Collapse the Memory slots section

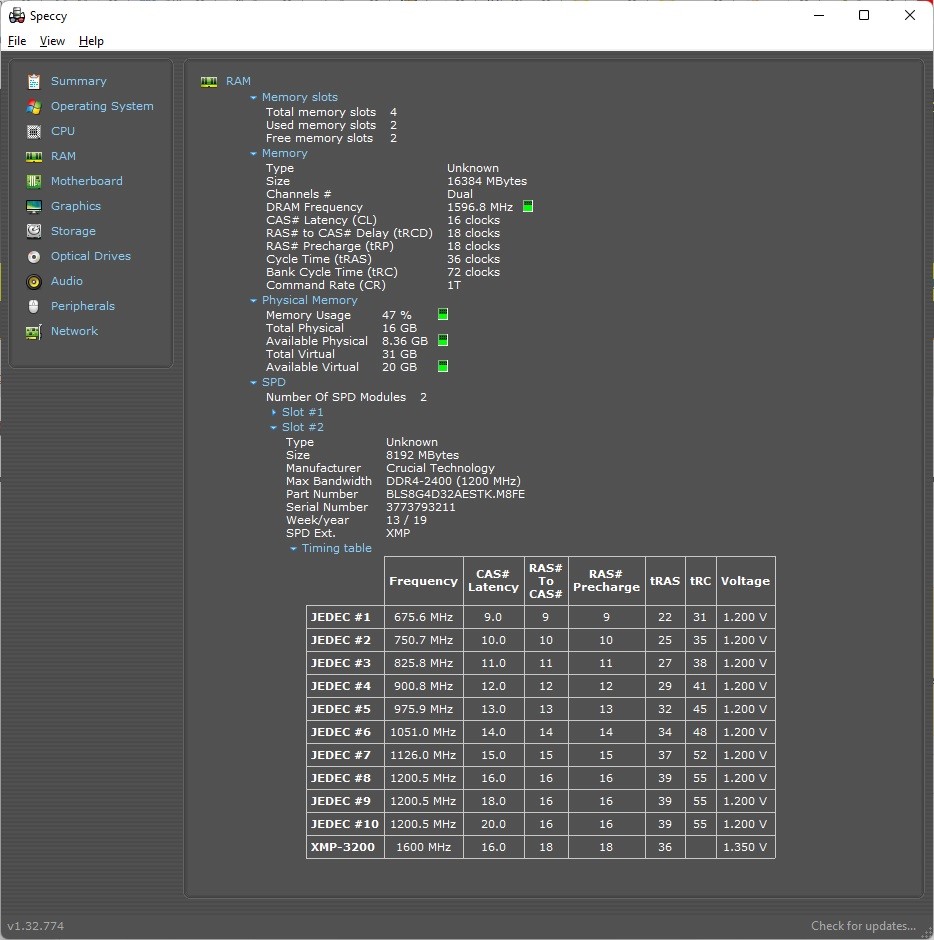pos(254,98)
